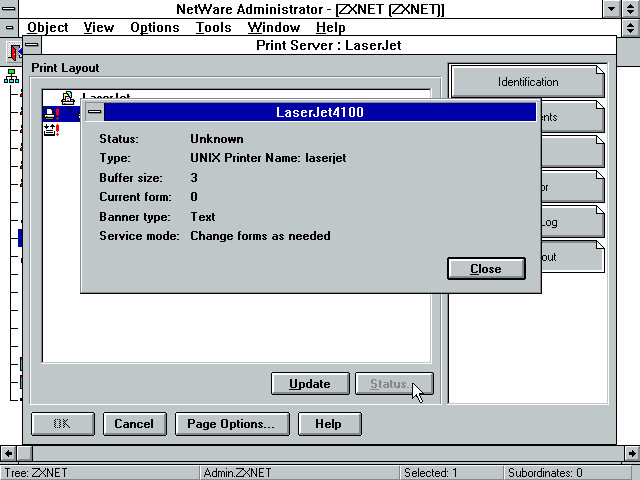Open the page tab ending in 'Log'
This screenshot has height=480, width=640.
click(x=573, y=222)
